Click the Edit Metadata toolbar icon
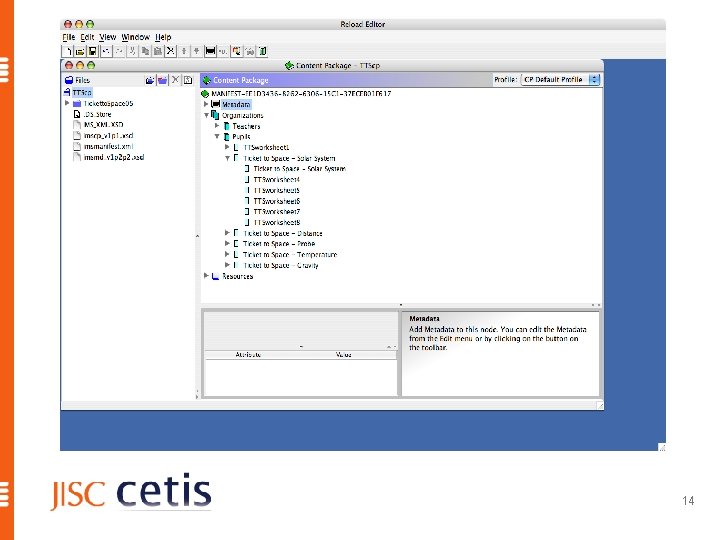The width and height of the screenshot is (720, 540). (x=210, y=51)
